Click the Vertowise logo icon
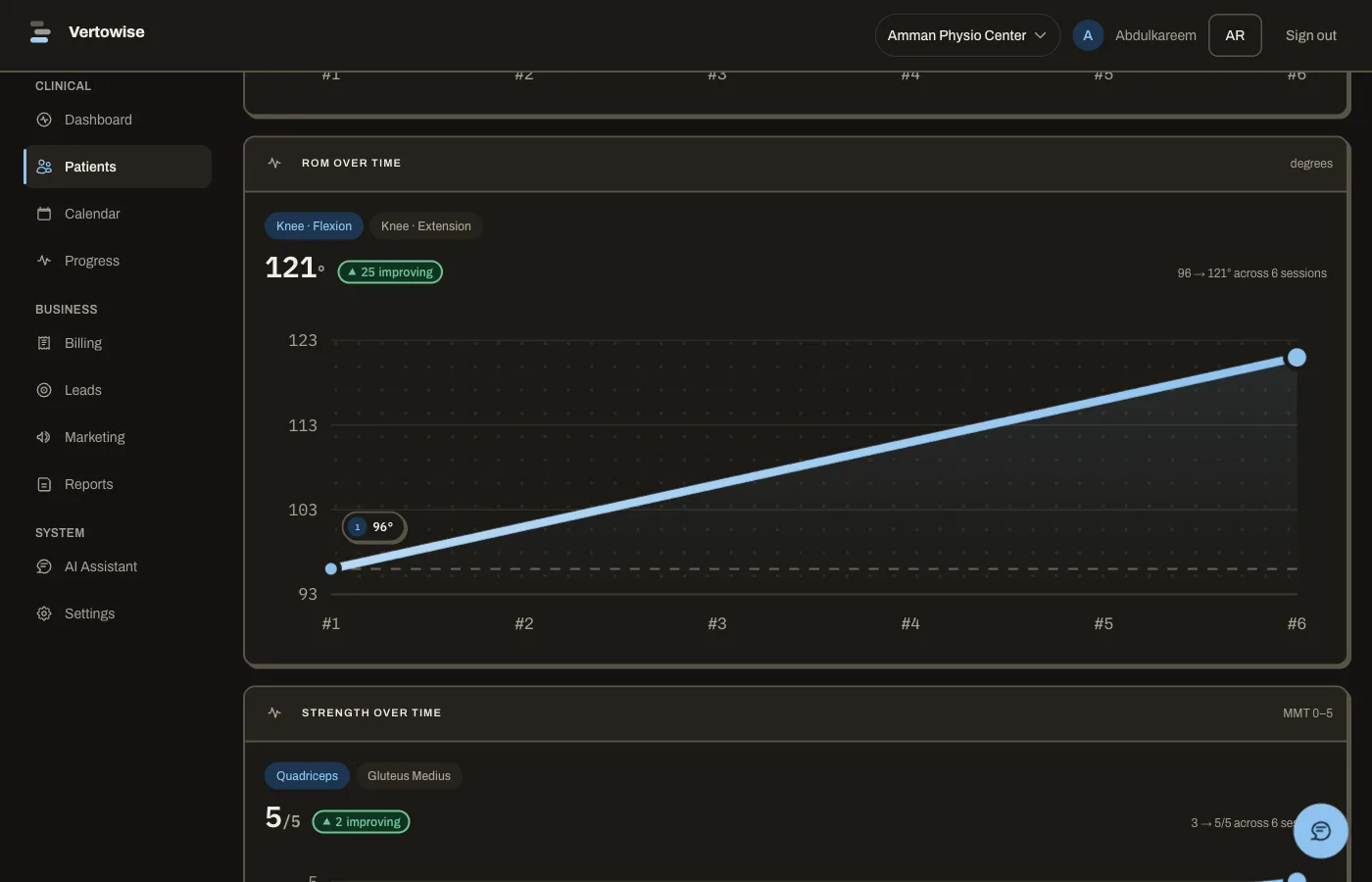 click(40, 32)
